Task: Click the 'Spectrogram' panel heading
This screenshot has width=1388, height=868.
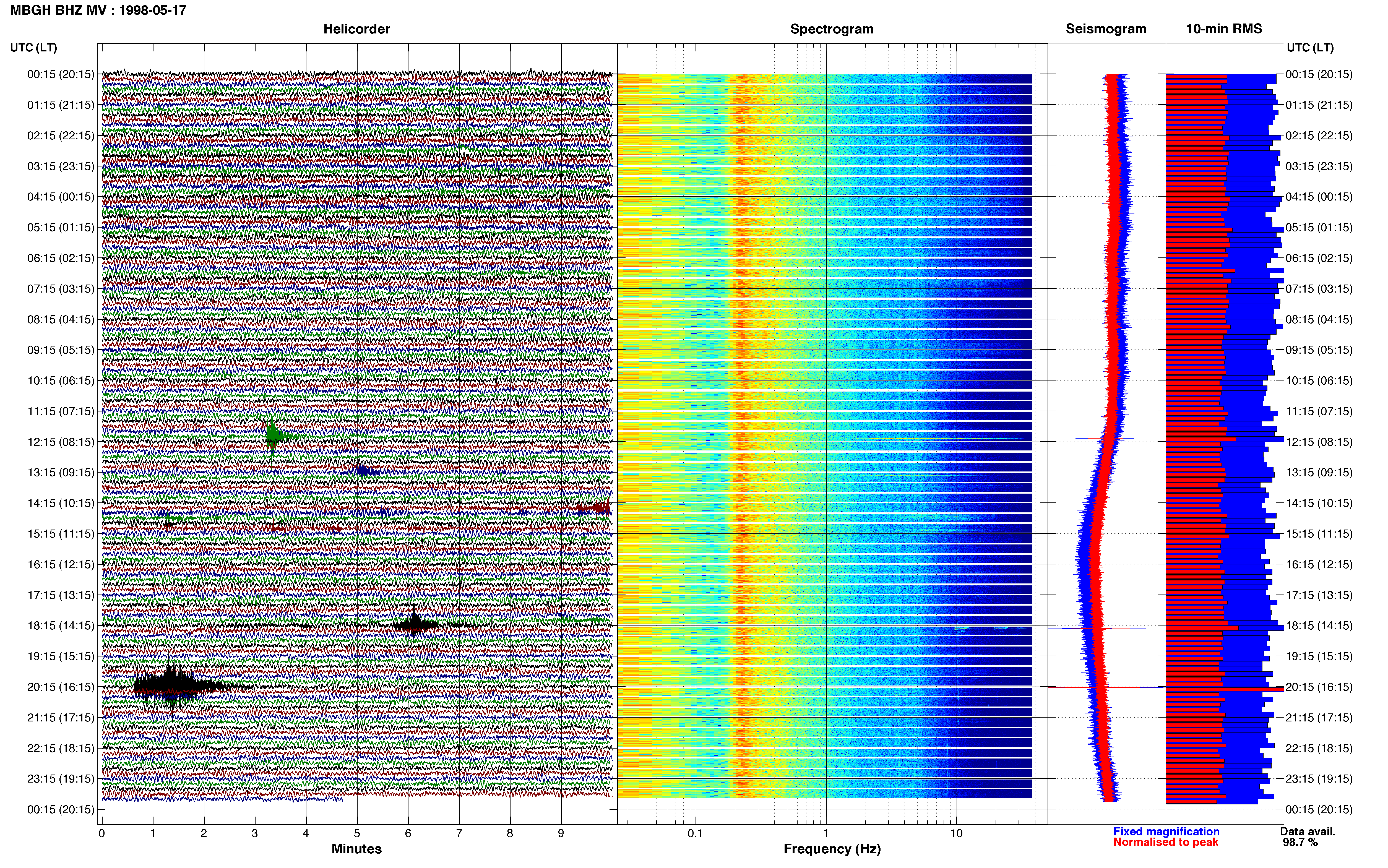Action: tap(832, 29)
